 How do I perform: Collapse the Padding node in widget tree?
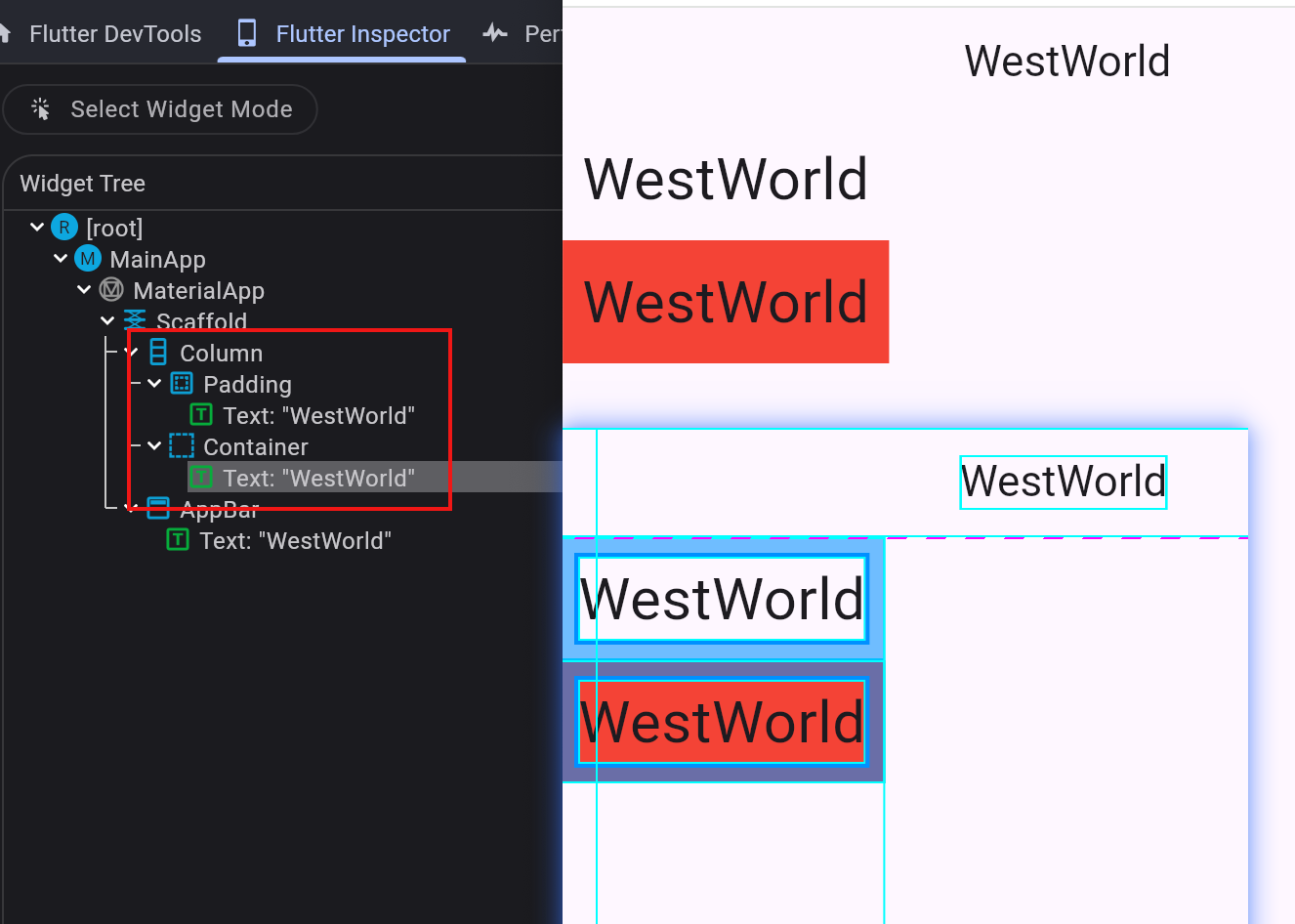click(154, 384)
